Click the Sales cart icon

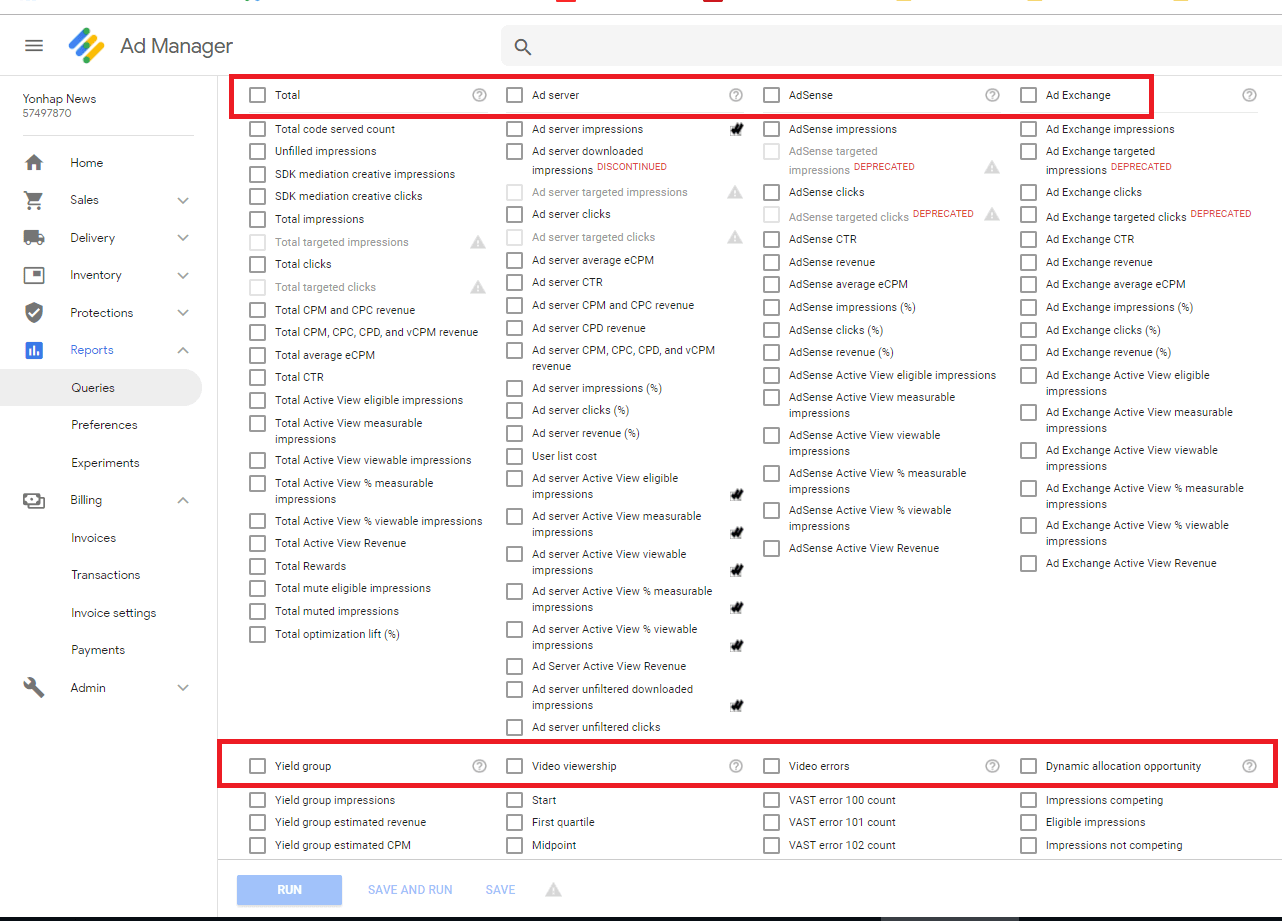pos(34,200)
